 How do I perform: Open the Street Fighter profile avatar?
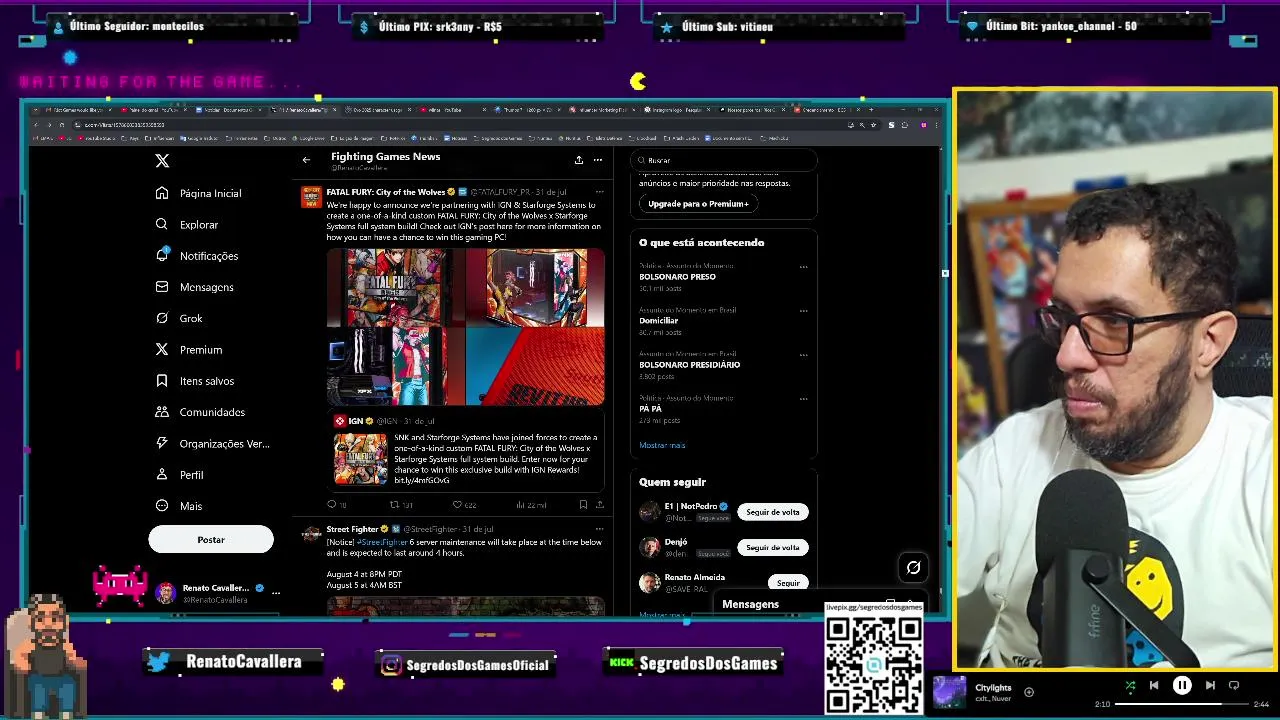(311, 534)
